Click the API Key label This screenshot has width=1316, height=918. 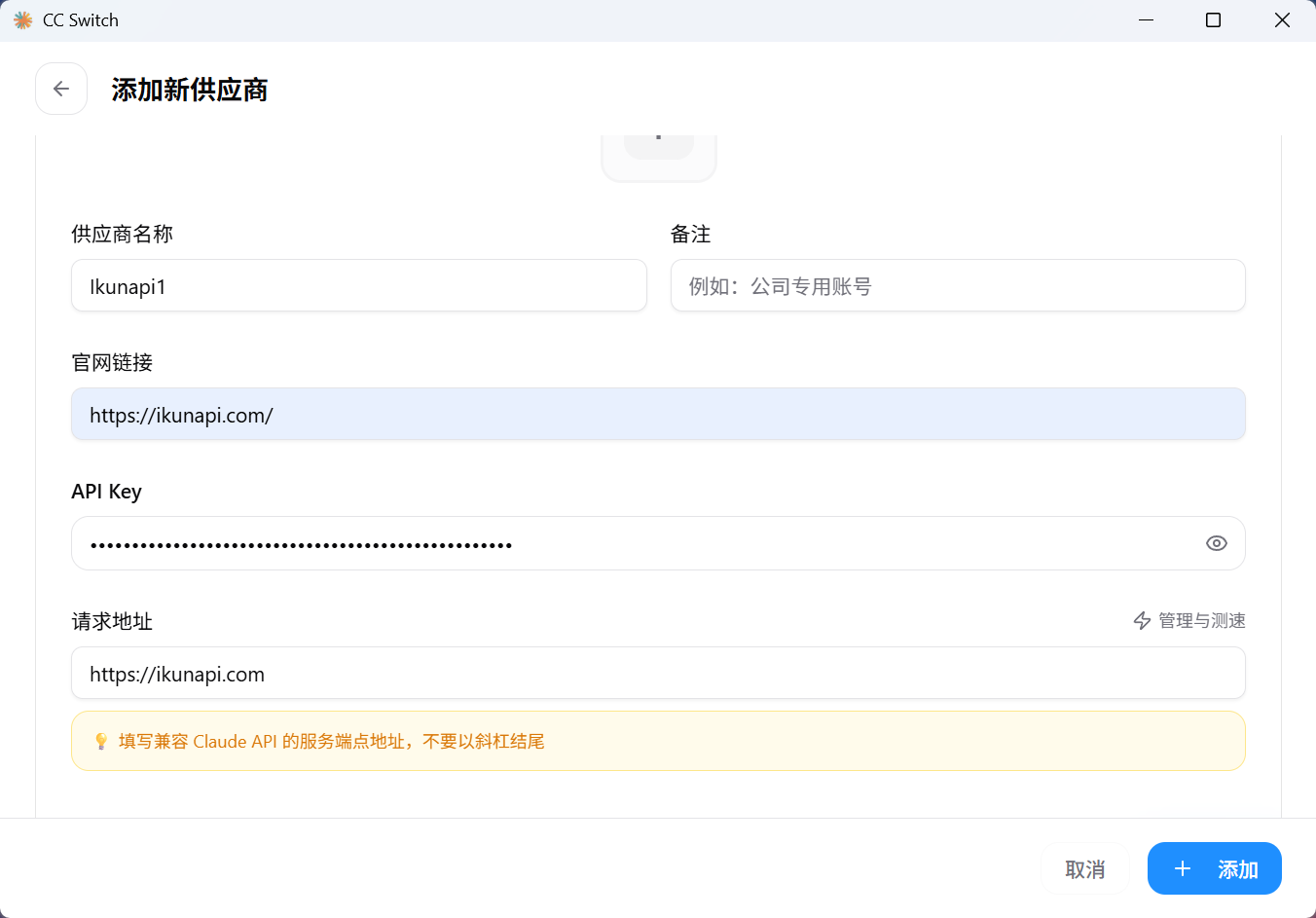click(x=107, y=492)
